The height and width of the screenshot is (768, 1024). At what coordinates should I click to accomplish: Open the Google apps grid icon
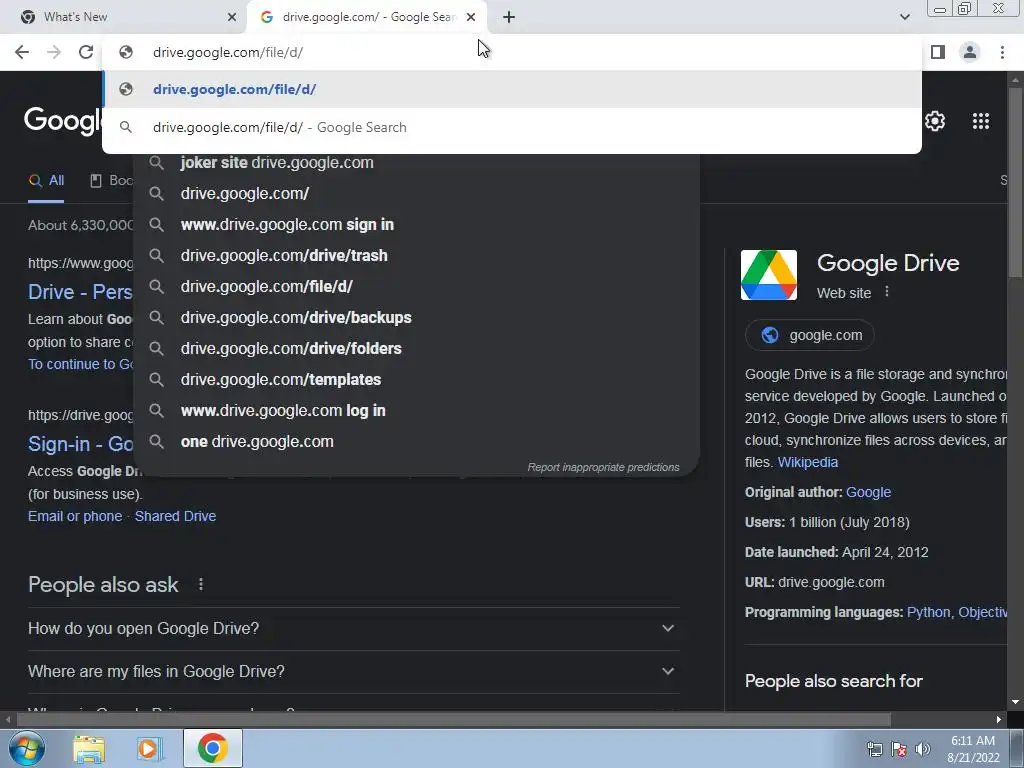[981, 121]
